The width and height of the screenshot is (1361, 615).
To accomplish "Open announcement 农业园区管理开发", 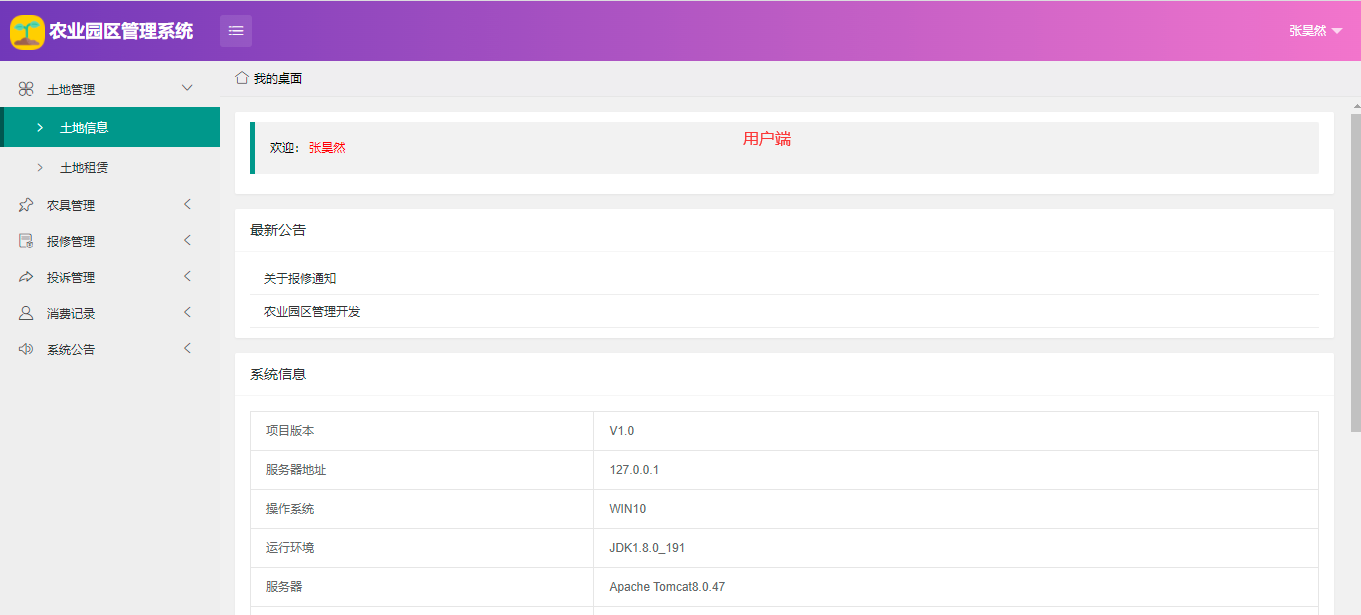I will click(x=312, y=311).
